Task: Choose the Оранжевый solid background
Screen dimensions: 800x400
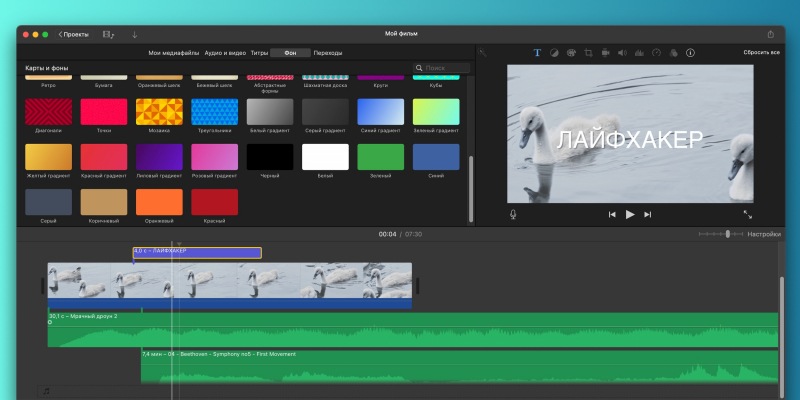Action: pos(159,202)
